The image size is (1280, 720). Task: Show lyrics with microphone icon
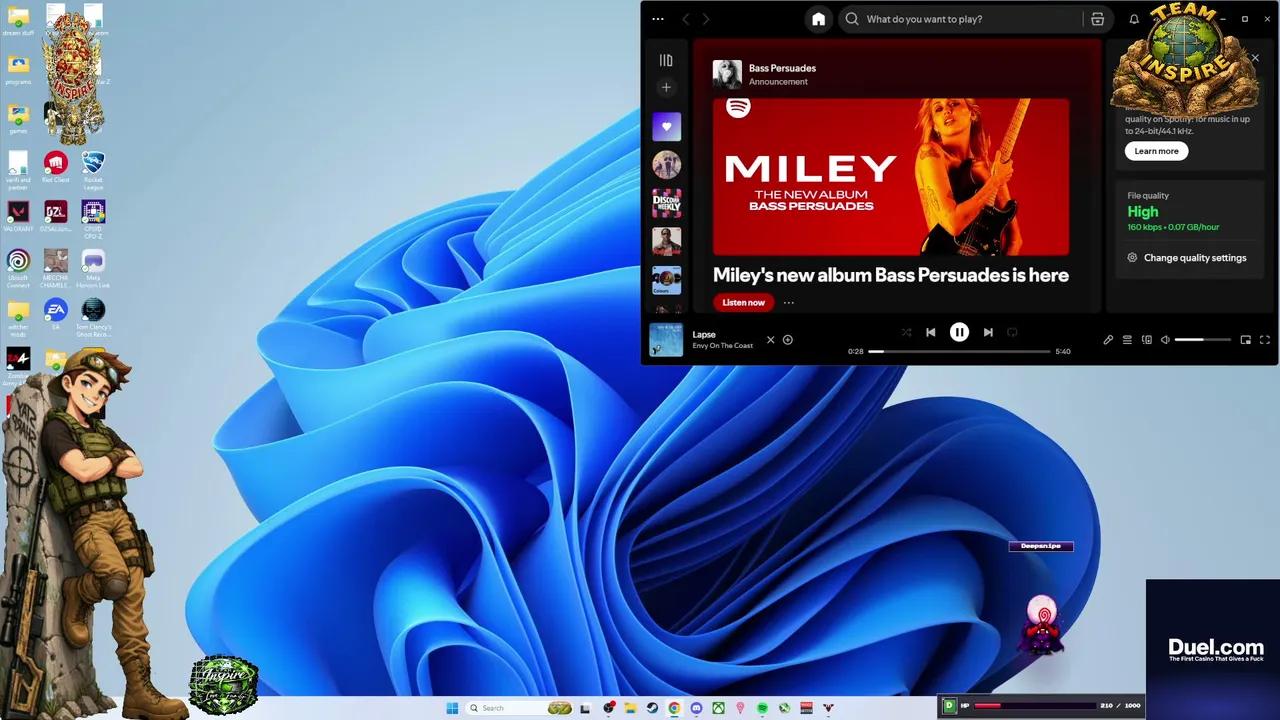(x=1108, y=340)
